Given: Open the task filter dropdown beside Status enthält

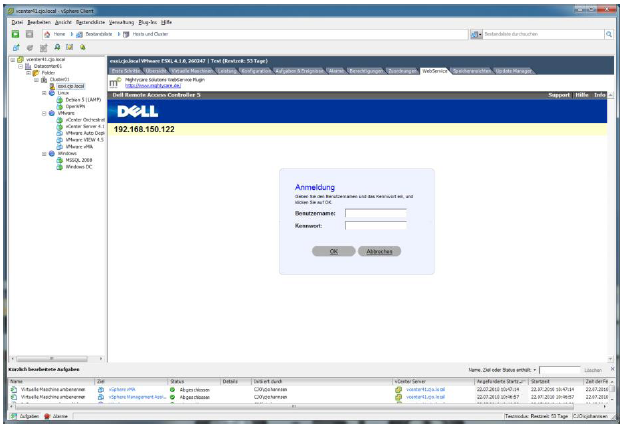Looking at the screenshot, I should click(534, 370).
